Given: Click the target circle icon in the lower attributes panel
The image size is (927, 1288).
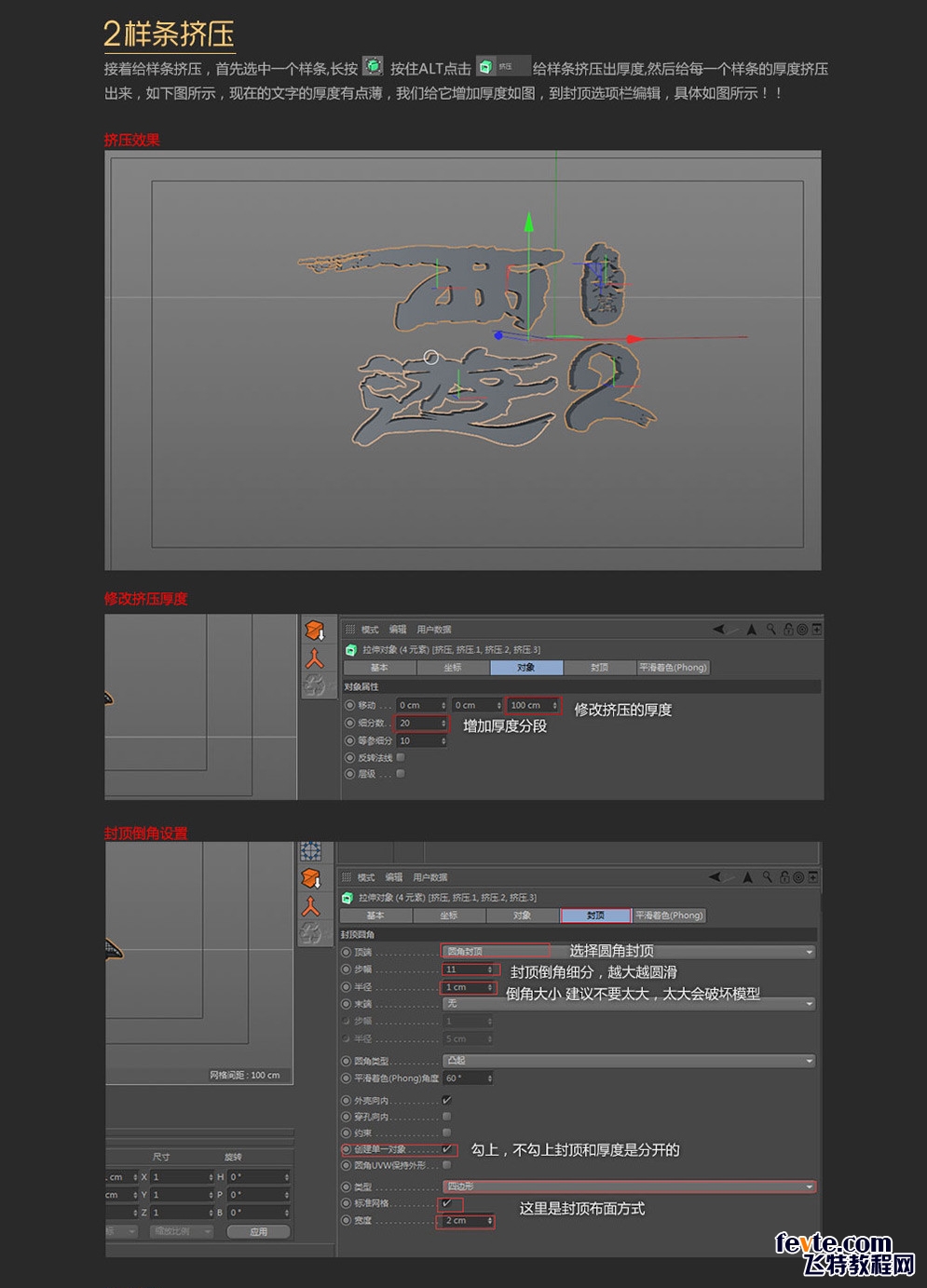Looking at the screenshot, I should 798,877.
